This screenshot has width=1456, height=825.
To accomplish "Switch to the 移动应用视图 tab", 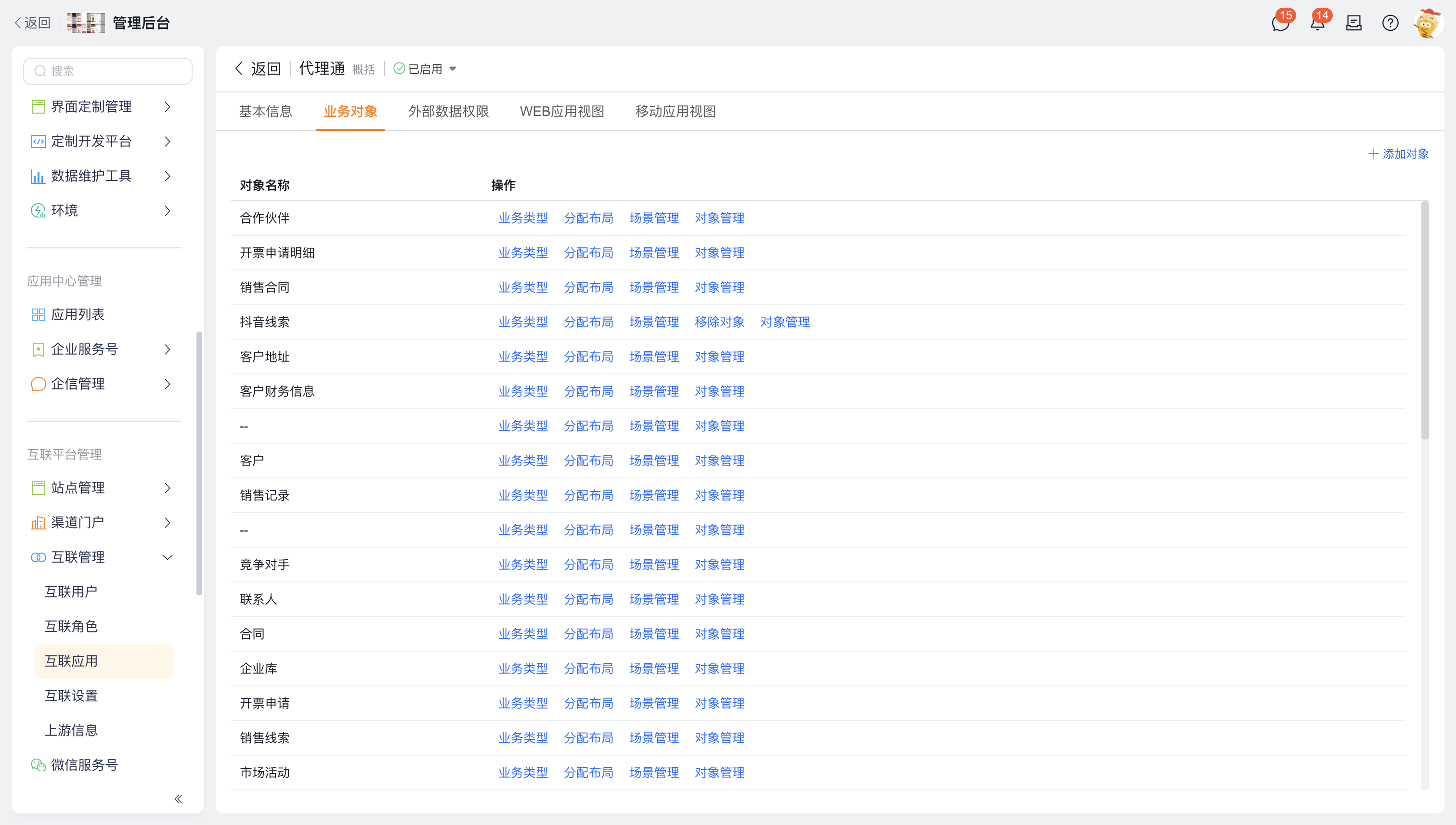I will [x=676, y=111].
